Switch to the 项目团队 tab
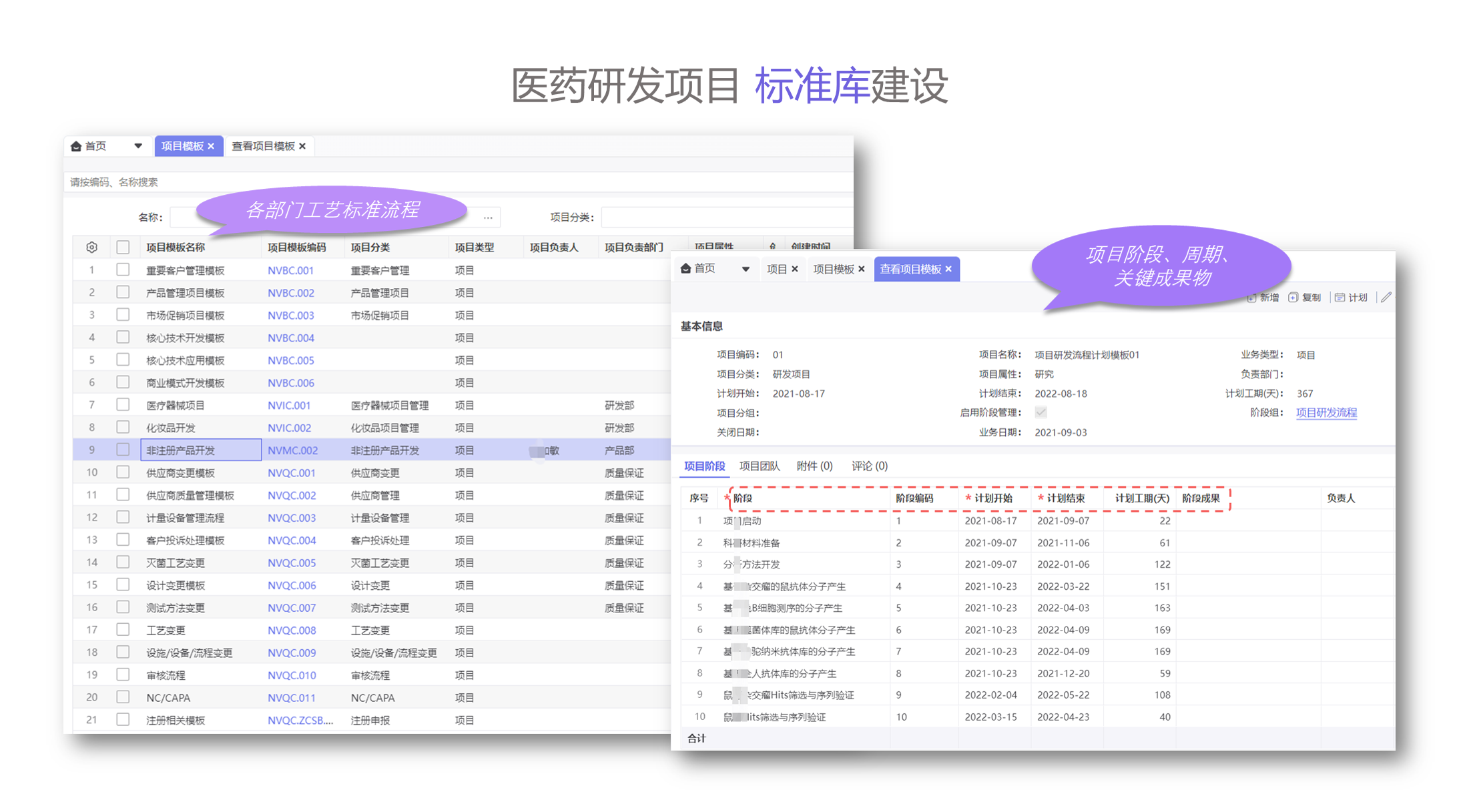Viewport: 1463px width, 812px height. click(x=760, y=466)
